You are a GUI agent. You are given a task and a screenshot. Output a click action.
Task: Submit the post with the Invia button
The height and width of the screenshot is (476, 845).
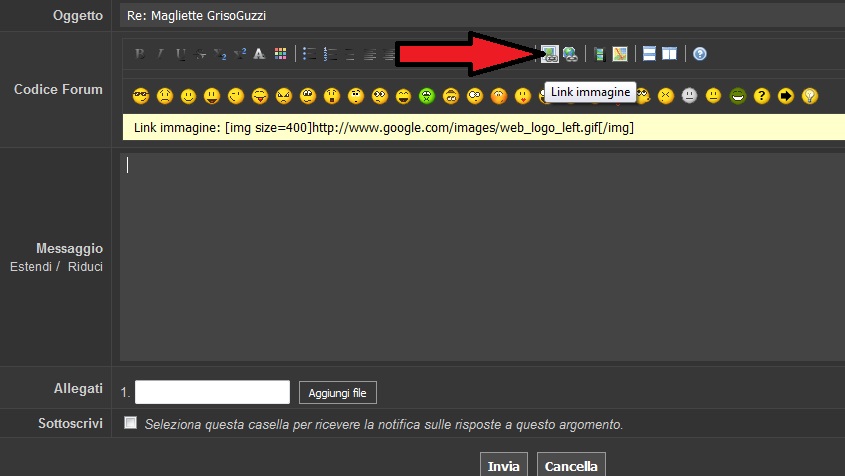(x=503, y=465)
